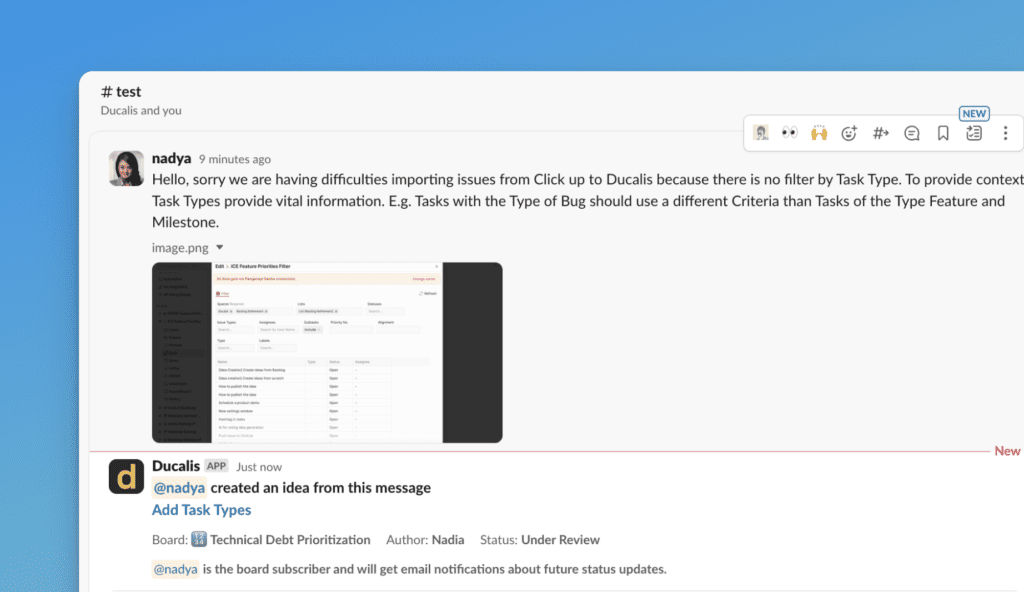
Task: Open the #test channel header details
Action: pos(121,92)
